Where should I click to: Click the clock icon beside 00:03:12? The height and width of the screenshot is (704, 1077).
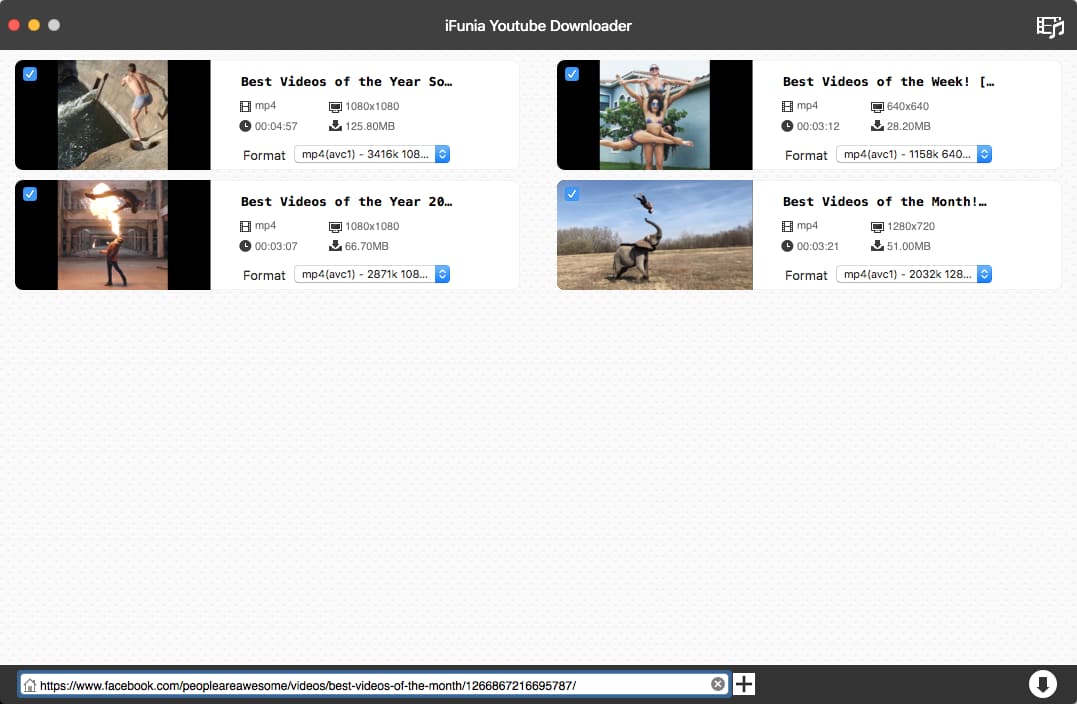(x=787, y=126)
